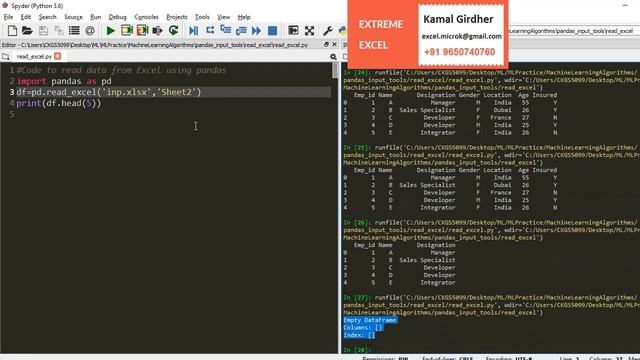
Task: Toggle fullscreen mode crossed-arrows icon
Action: tap(309, 31)
